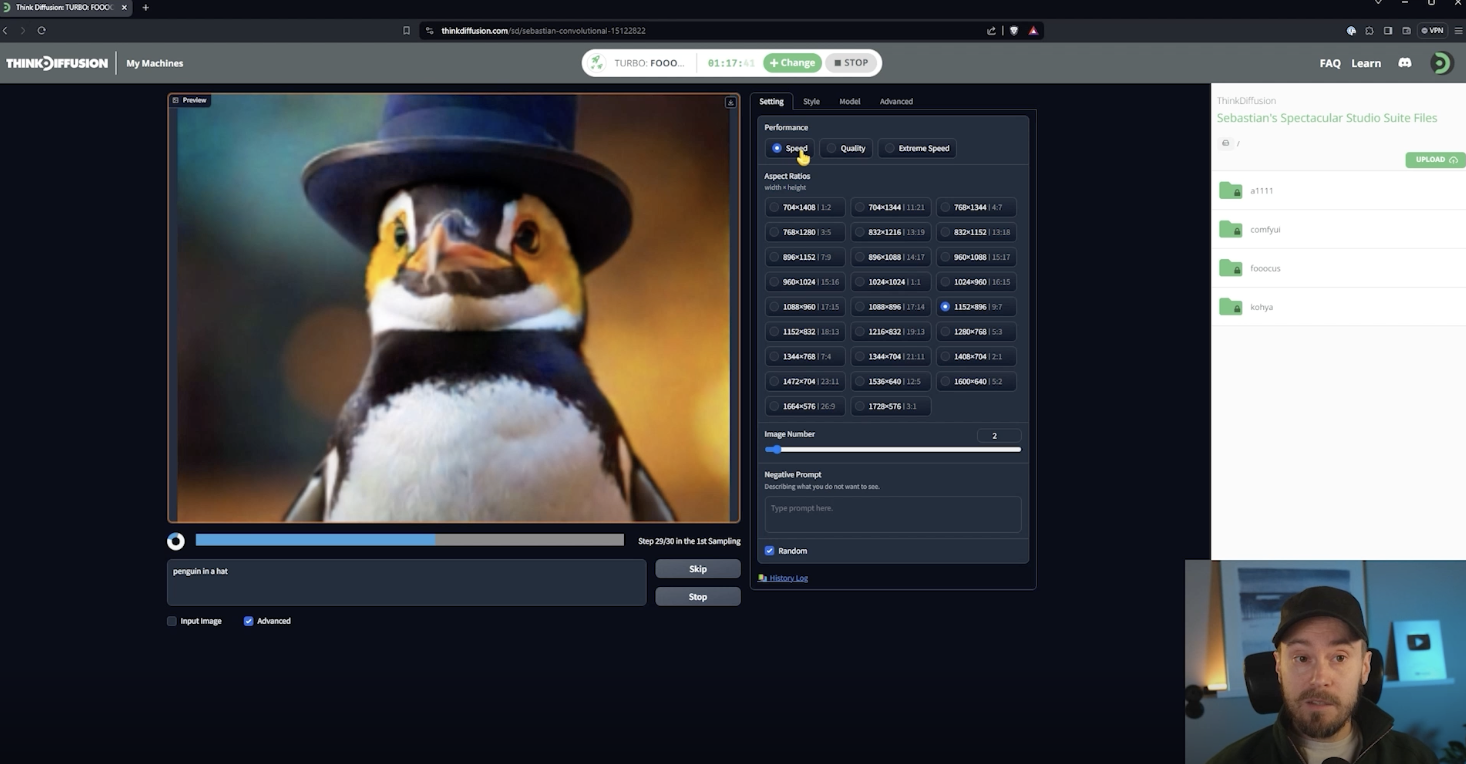Choose the 1536×640 12:5 aspect ratio
The height and width of the screenshot is (764, 1466).
click(x=890, y=381)
